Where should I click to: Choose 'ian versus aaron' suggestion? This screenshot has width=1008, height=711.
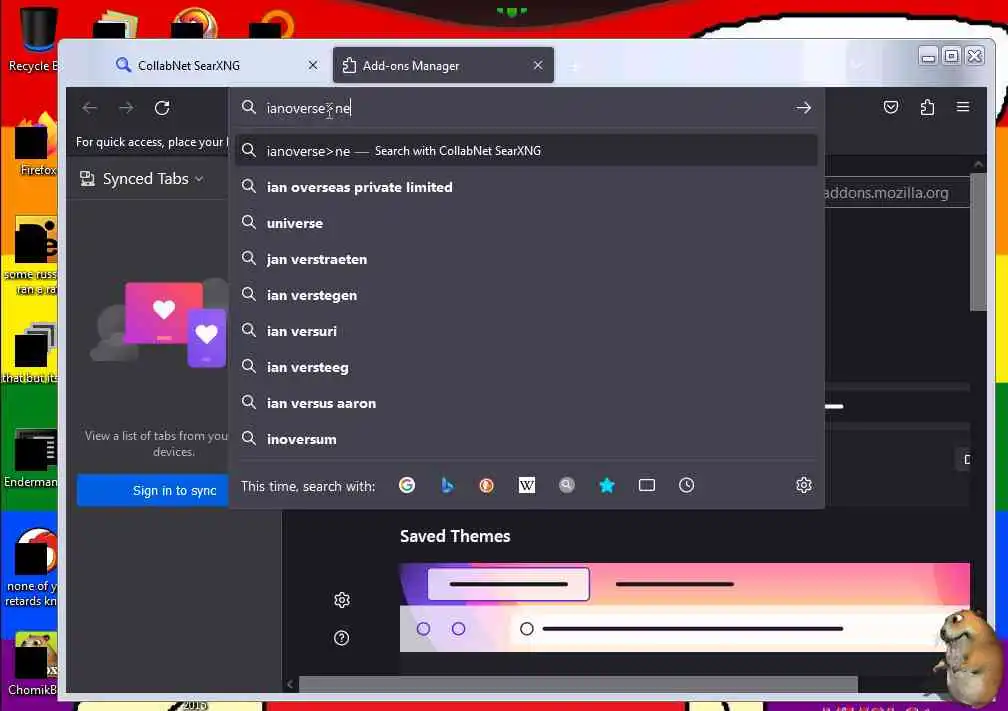click(526, 403)
